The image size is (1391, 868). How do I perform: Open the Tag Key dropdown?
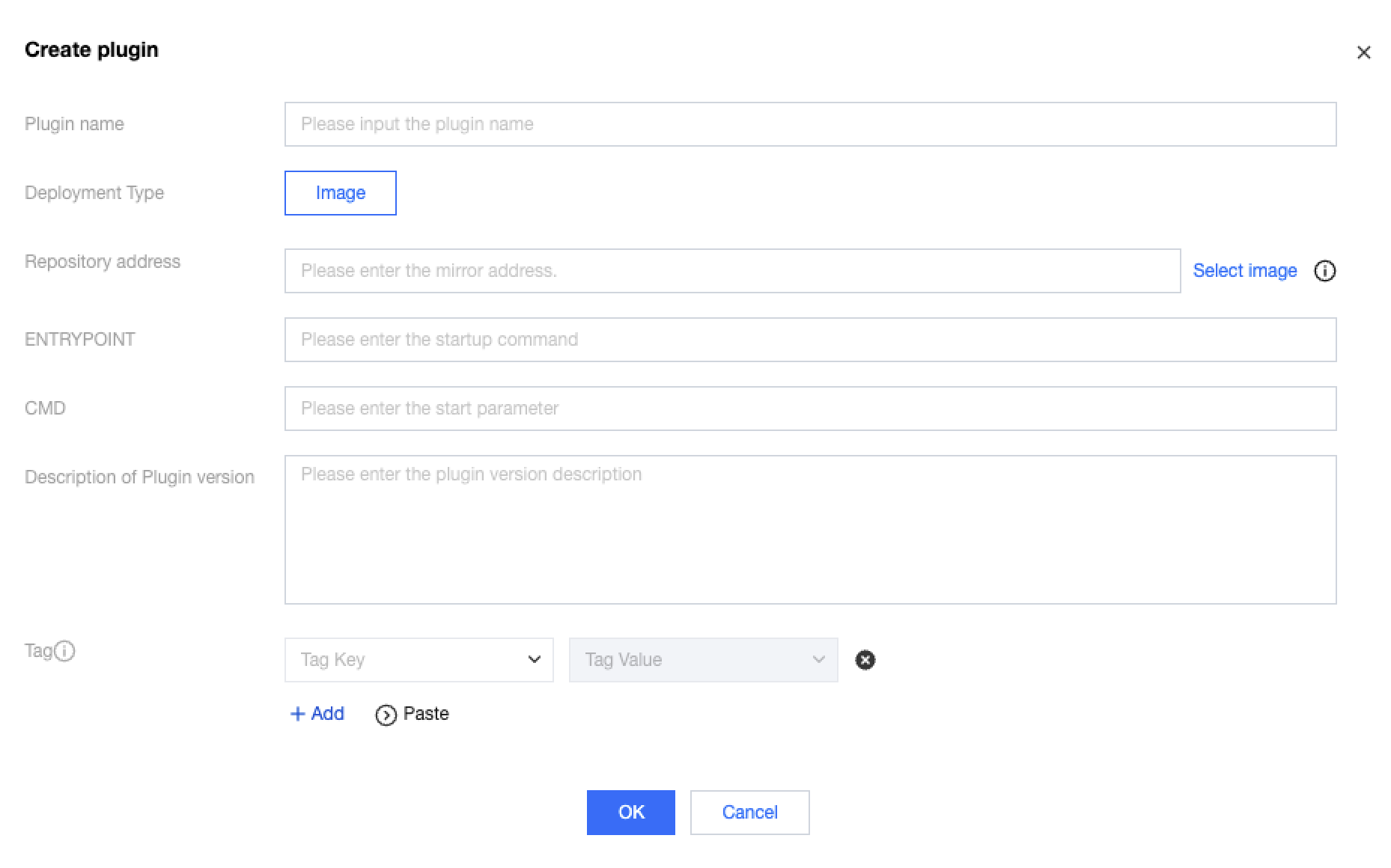(408, 660)
